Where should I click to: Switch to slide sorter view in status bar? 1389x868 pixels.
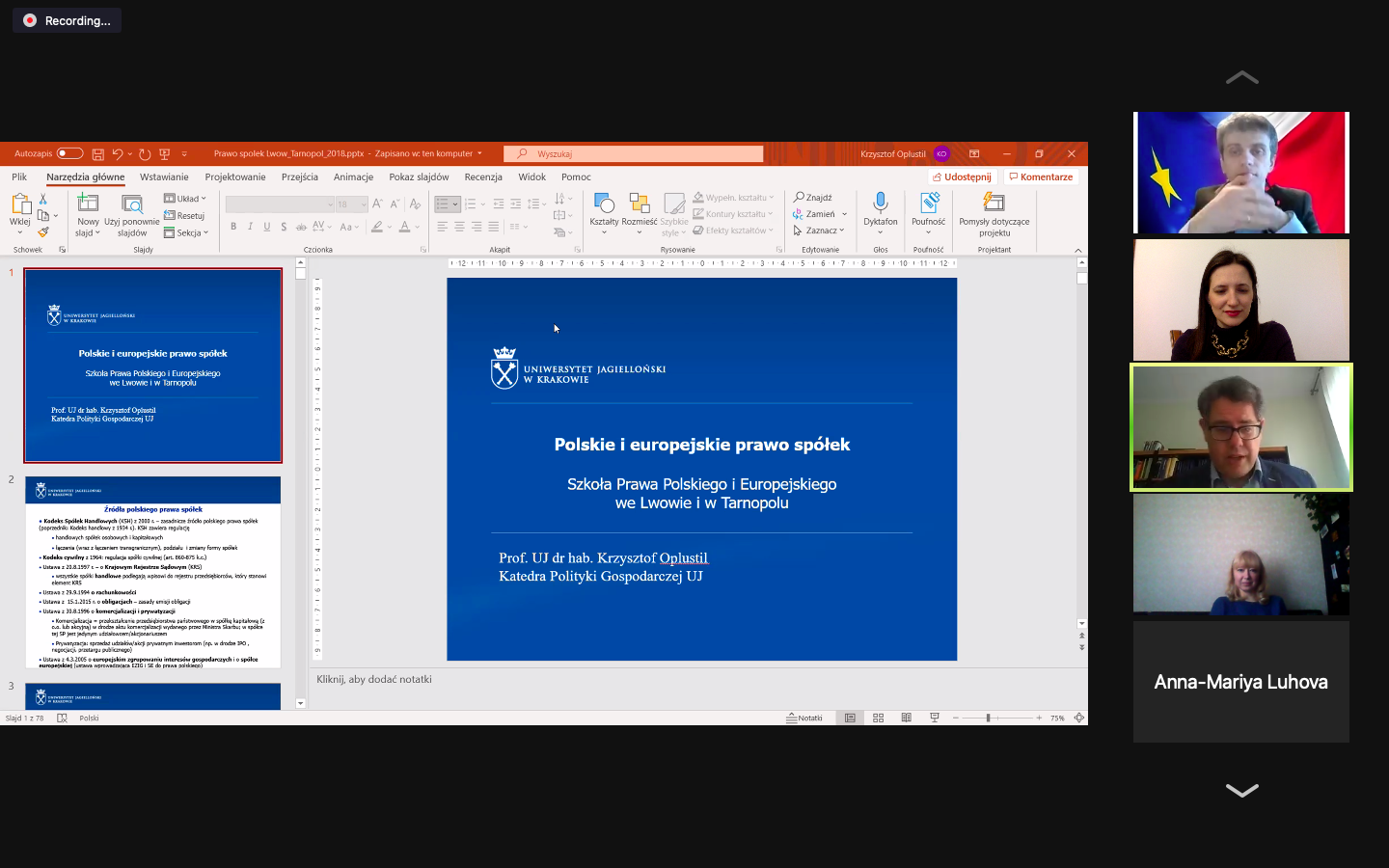(878, 718)
